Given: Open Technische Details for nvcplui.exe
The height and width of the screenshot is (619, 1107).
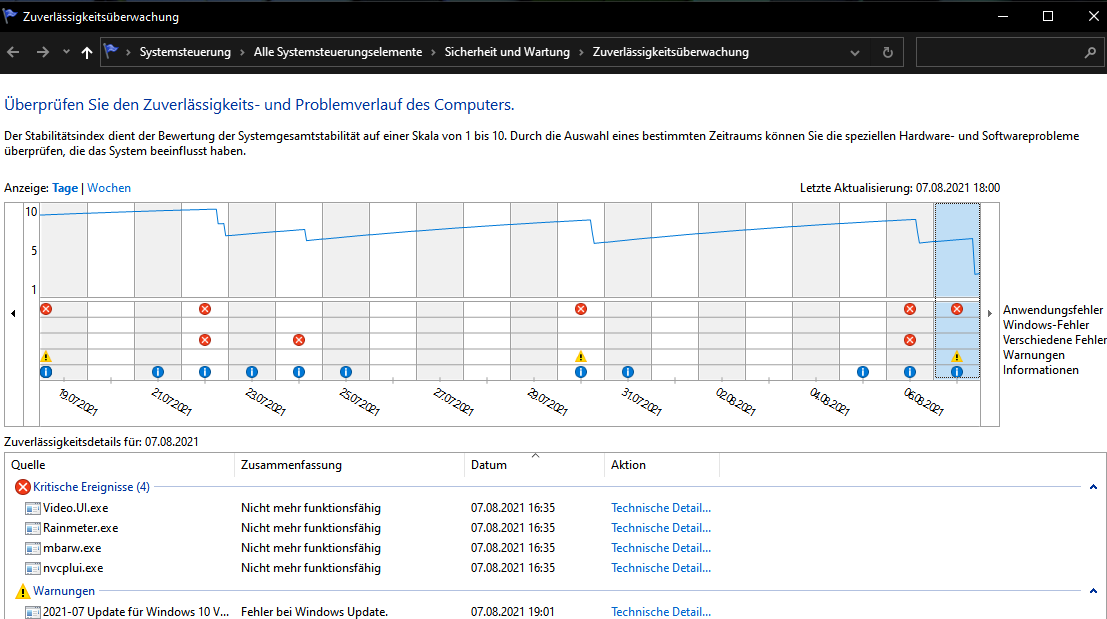Looking at the screenshot, I should coord(661,568).
